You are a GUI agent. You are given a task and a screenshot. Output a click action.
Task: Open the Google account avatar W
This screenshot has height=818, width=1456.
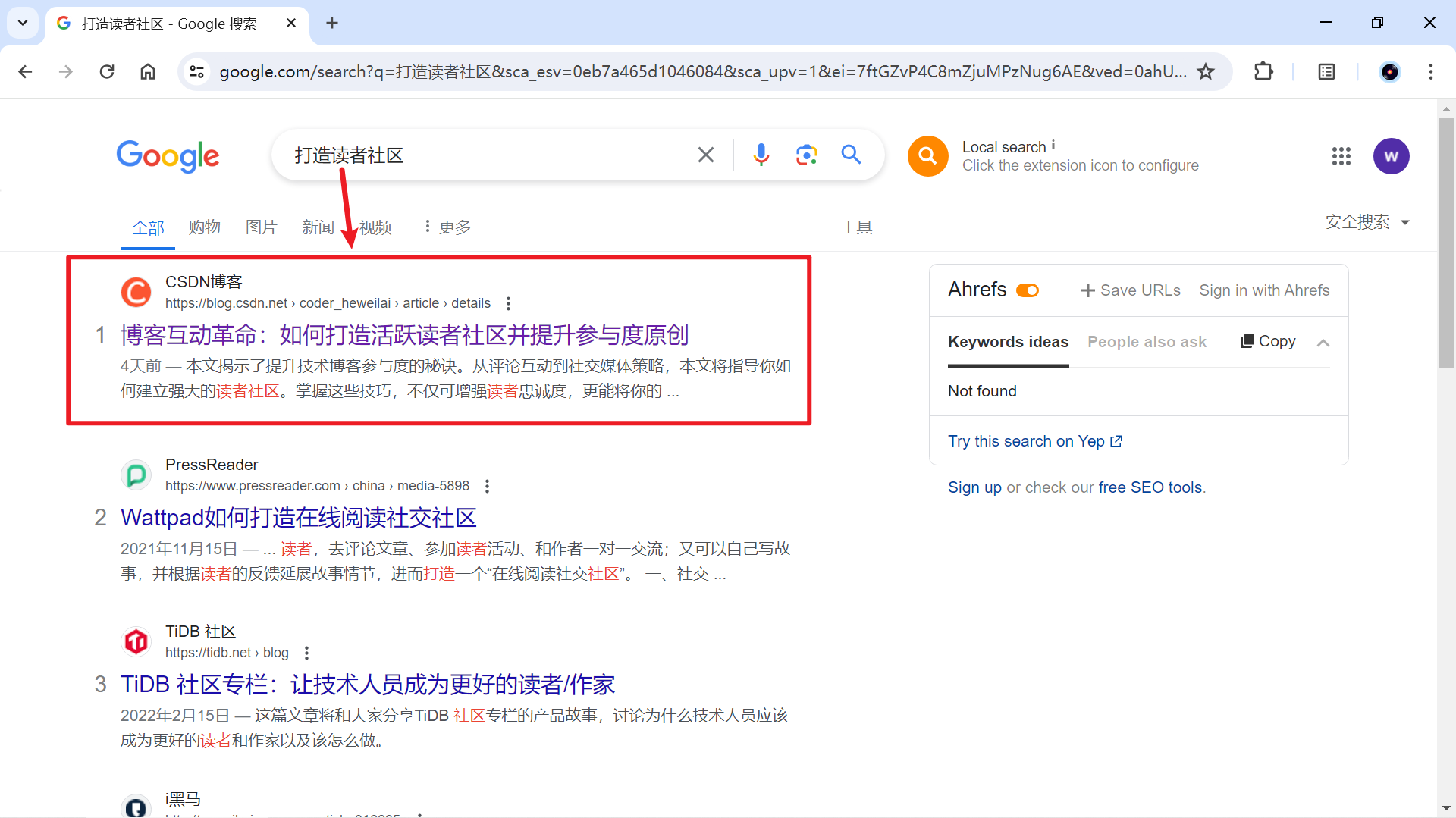click(x=1391, y=156)
